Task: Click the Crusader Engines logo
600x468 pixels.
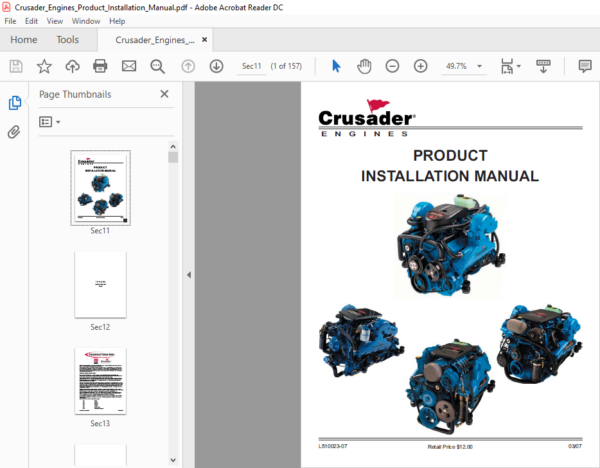Action: (x=367, y=118)
